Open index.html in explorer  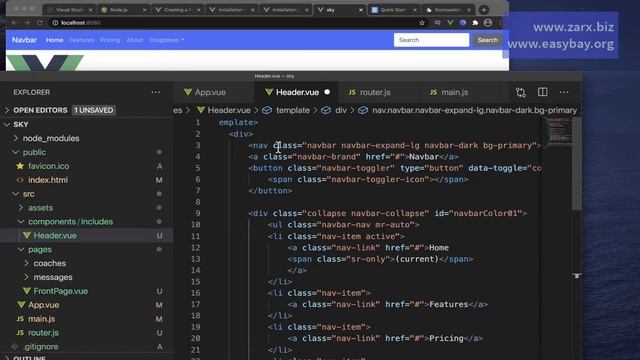click(48, 180)
